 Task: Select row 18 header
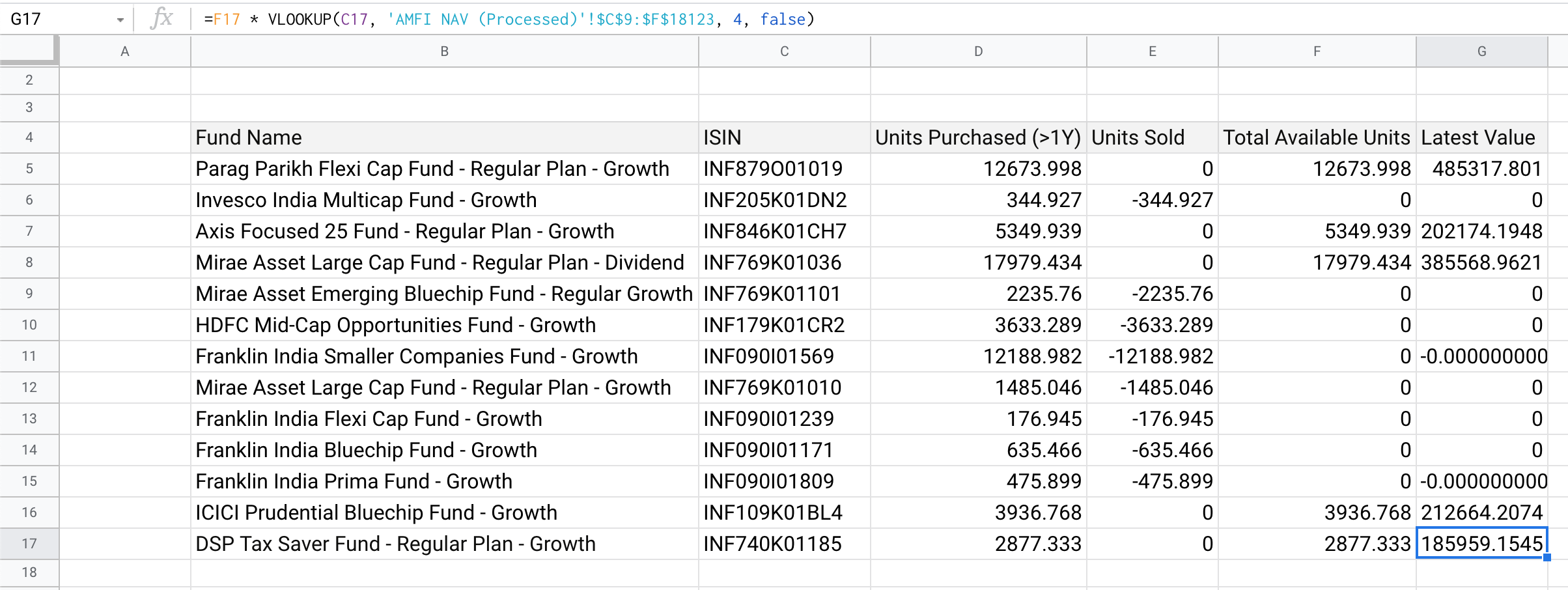pyautogui.click(x=29, y=572)
